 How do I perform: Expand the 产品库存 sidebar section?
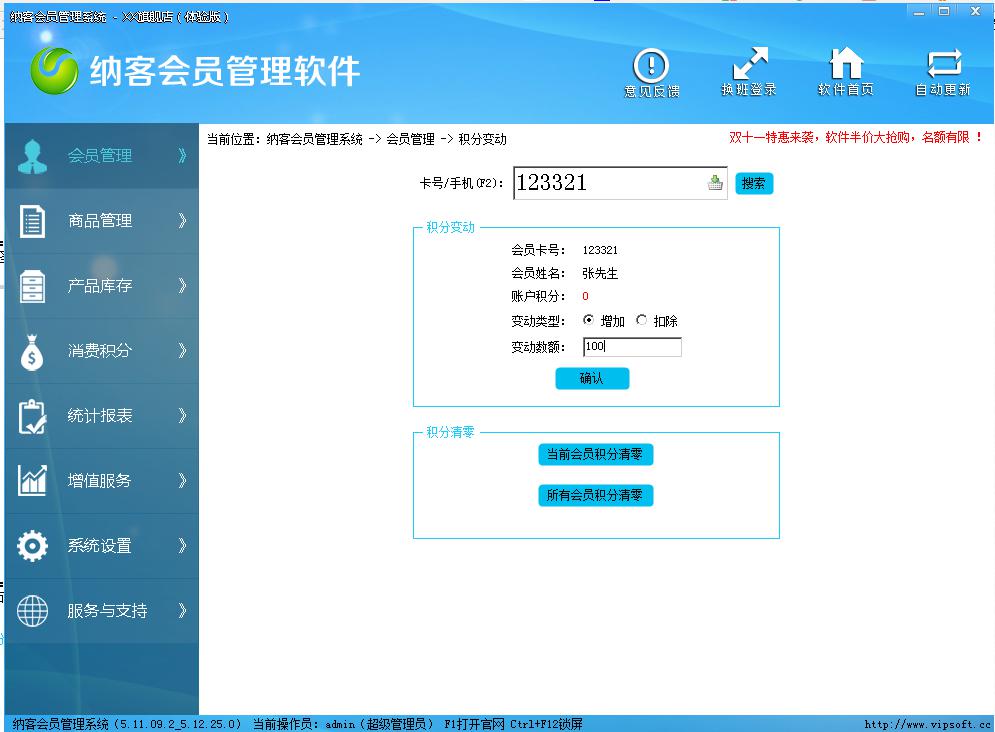(100, 286)
